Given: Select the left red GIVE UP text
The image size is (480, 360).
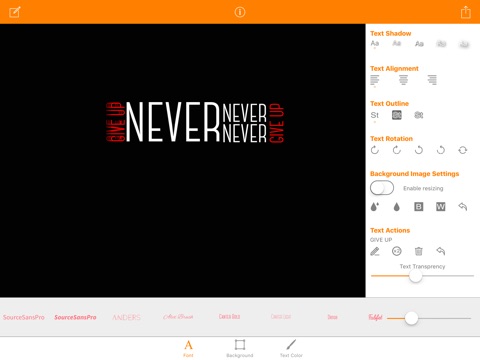Looking at the screenshot, I should 116,122.
